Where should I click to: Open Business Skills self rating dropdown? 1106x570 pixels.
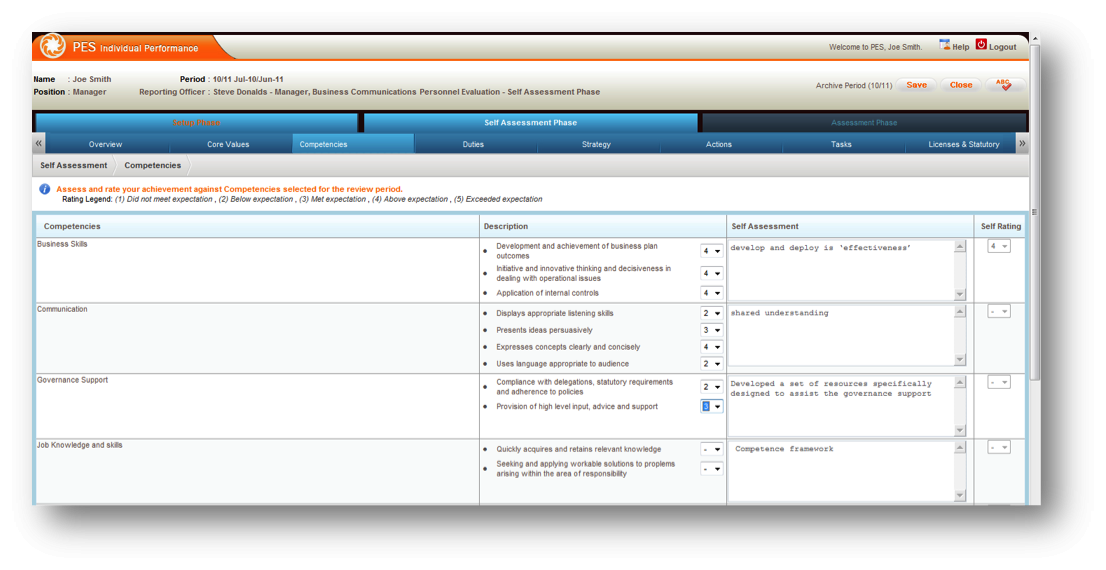point(999,246)
